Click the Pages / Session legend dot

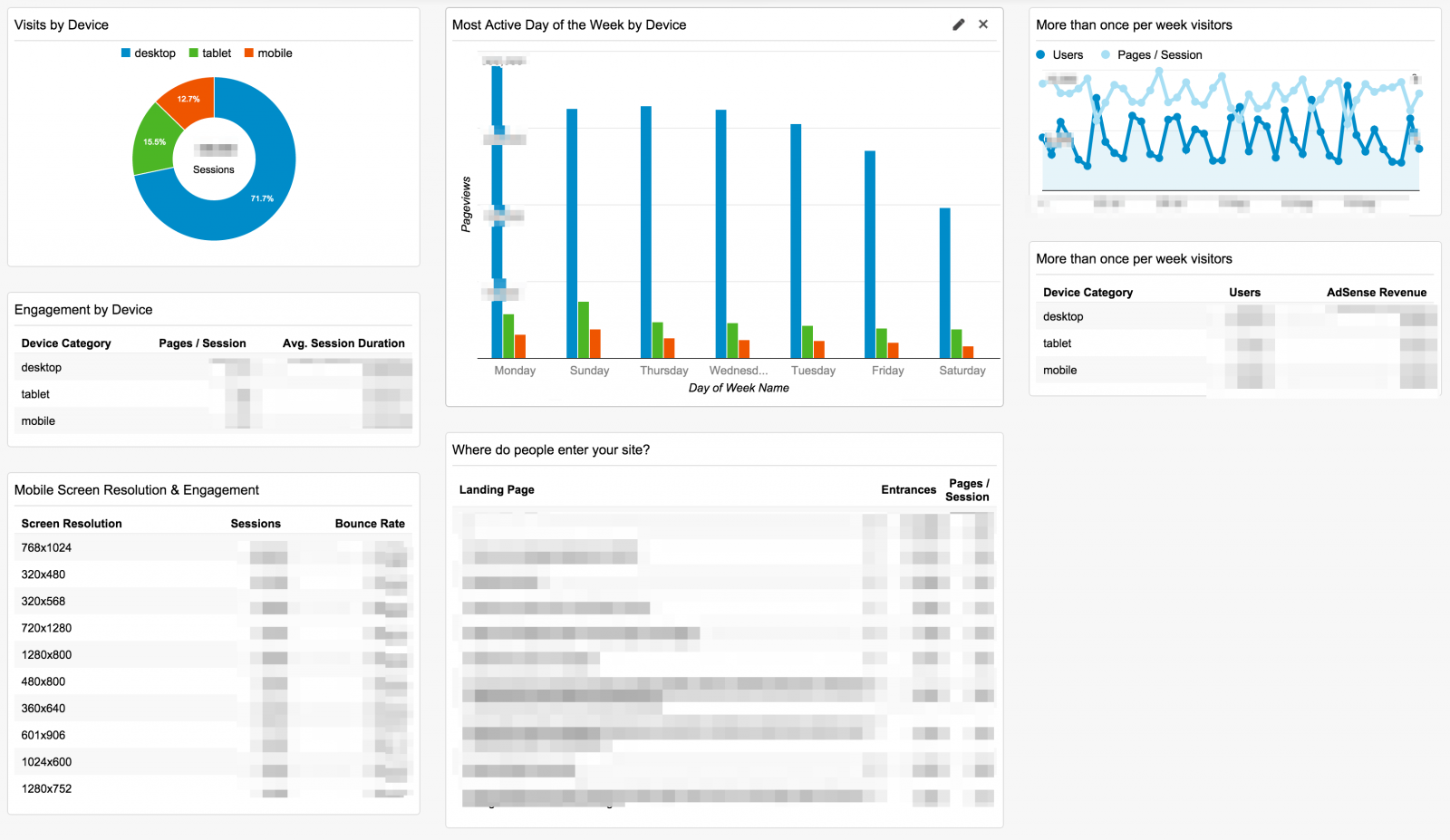click(x=1106, y=55)
